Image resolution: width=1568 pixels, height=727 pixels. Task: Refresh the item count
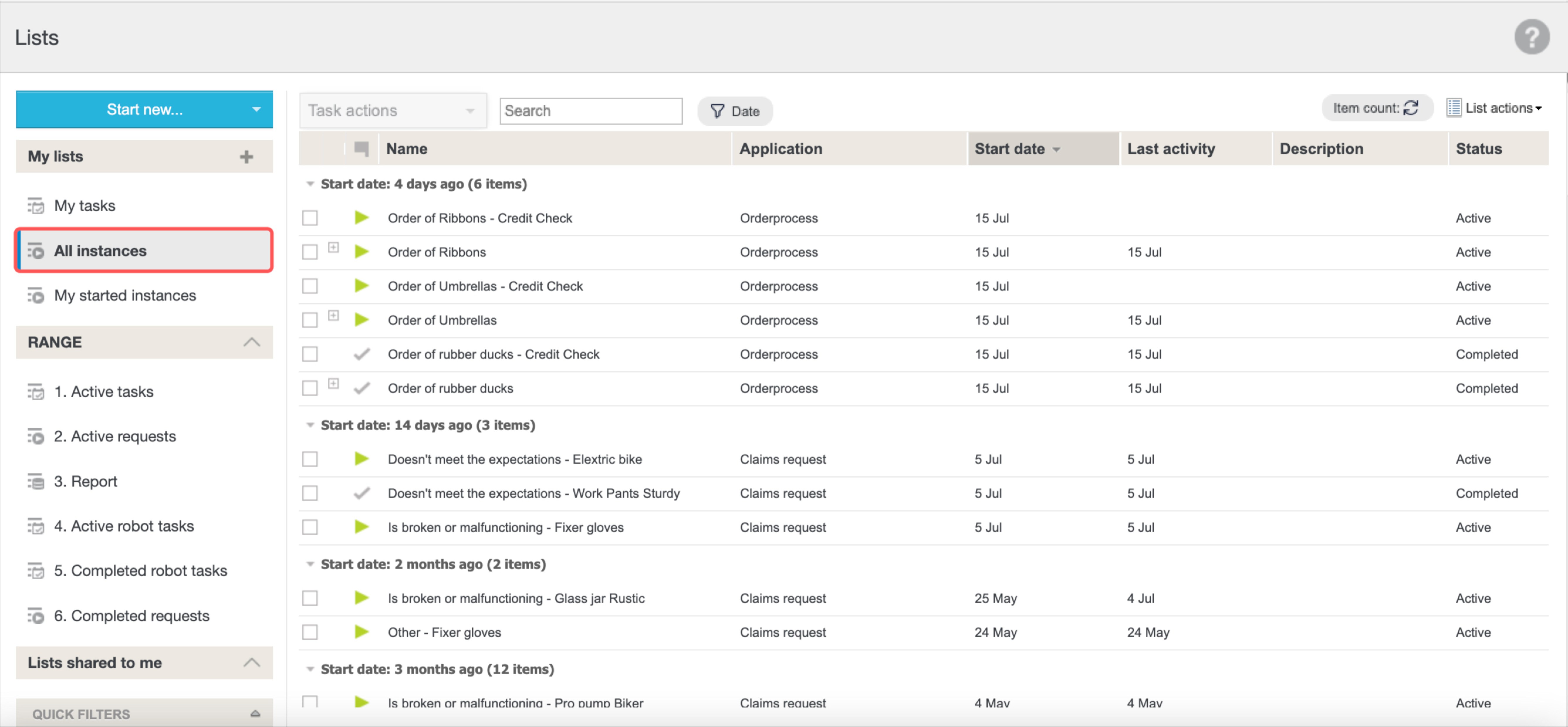pyautogui.click(x=1411, y=108)
